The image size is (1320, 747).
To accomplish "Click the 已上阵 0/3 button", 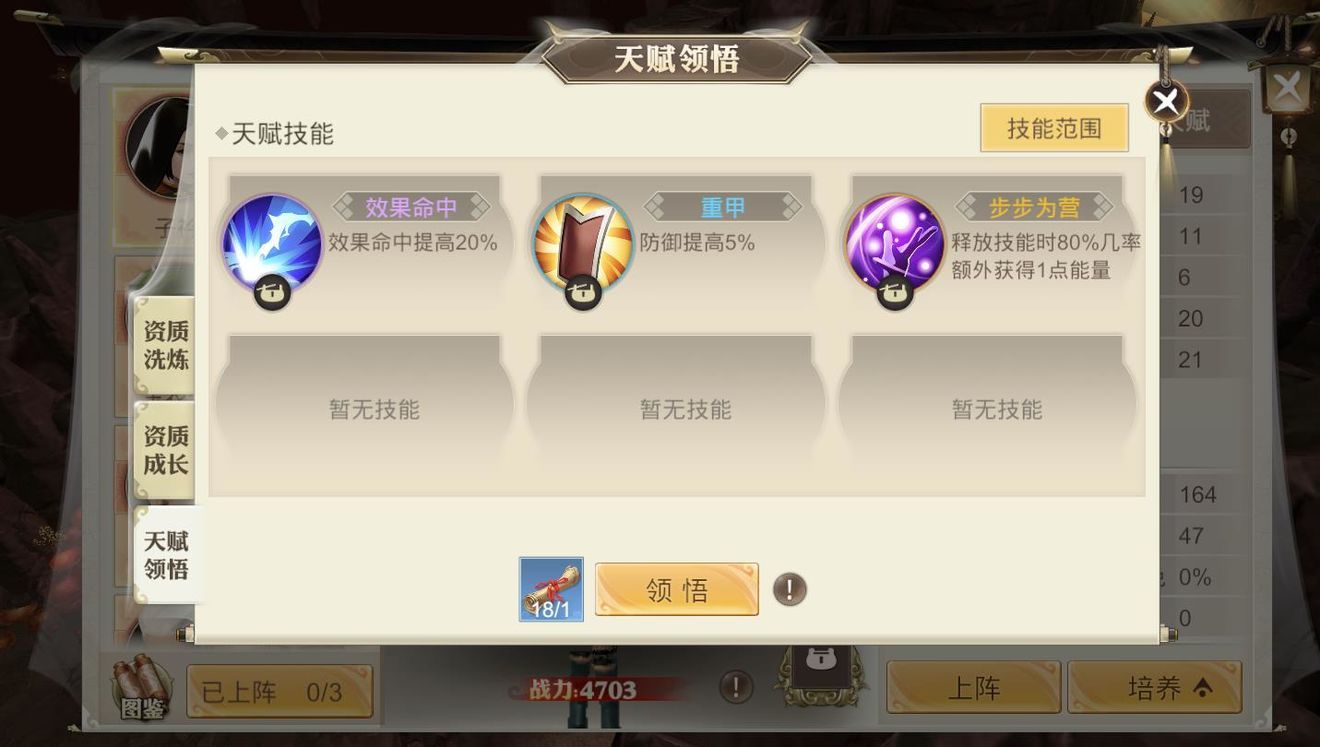I will 280,691.
